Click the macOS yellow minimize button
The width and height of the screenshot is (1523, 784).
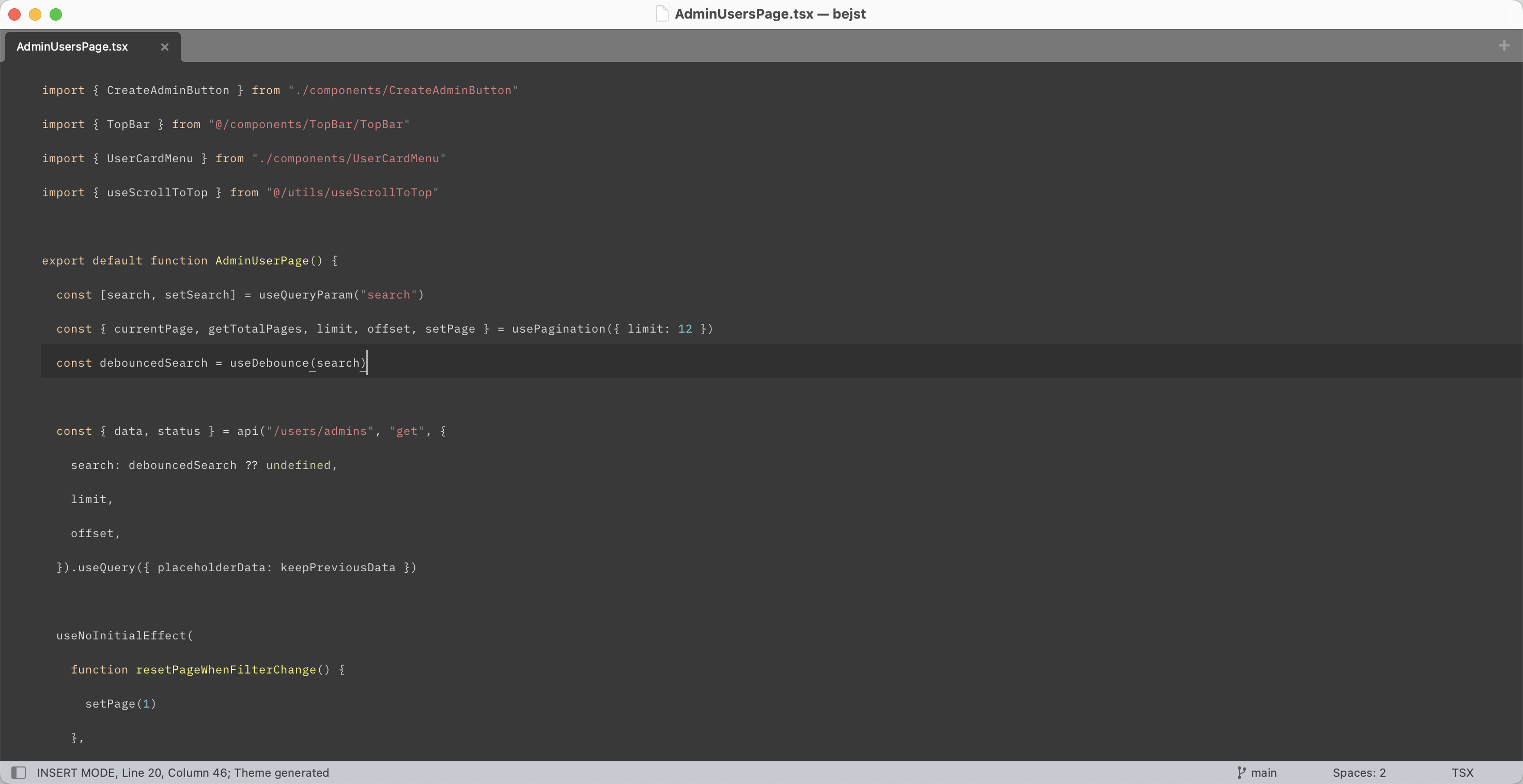pos(35,14)
